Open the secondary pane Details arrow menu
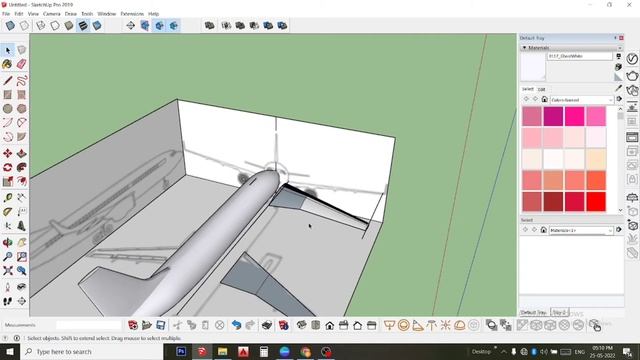 (619, 230)
